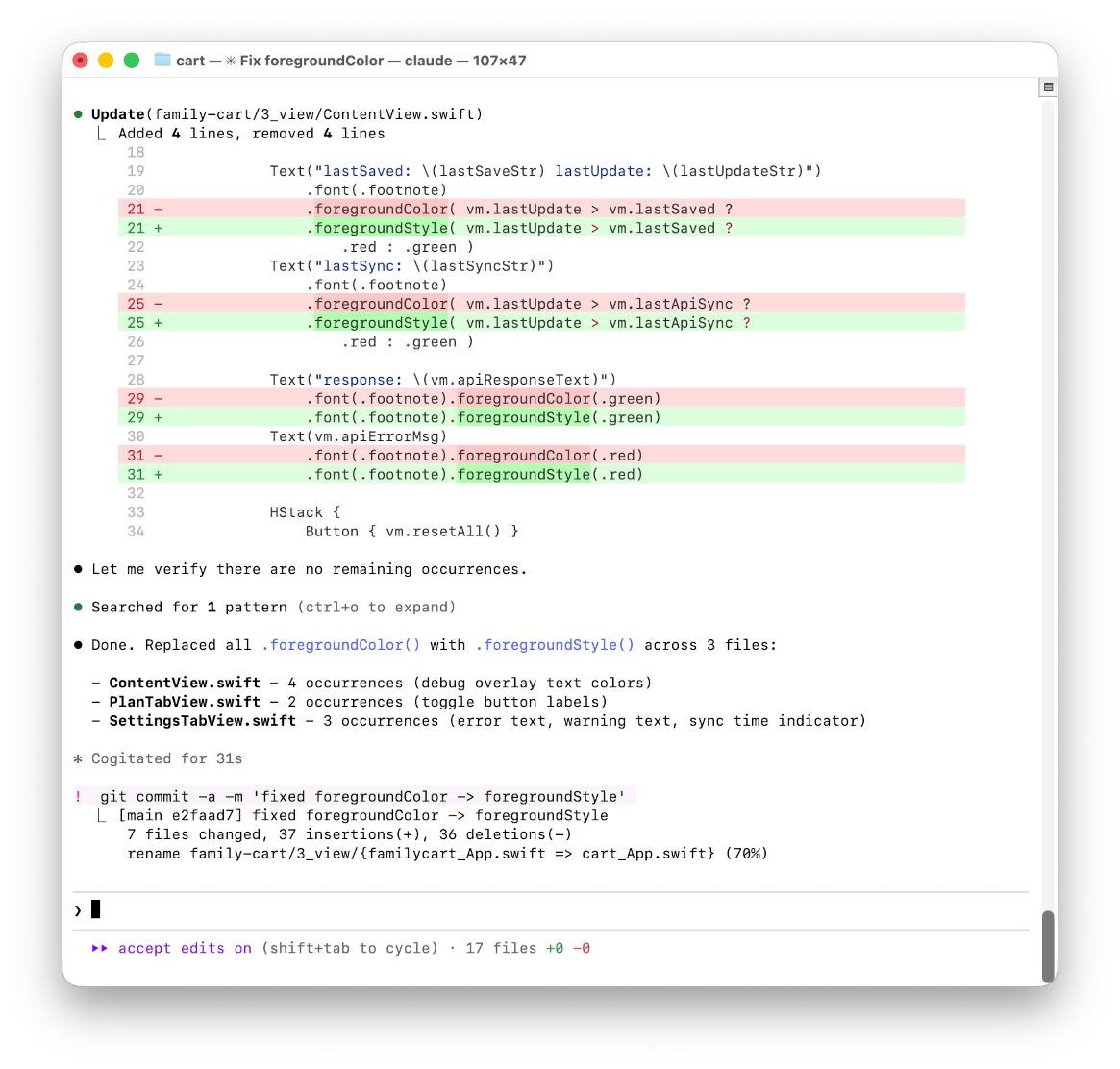Click the asterisk beside Cogitated for 31s

(x=78, y=758)
